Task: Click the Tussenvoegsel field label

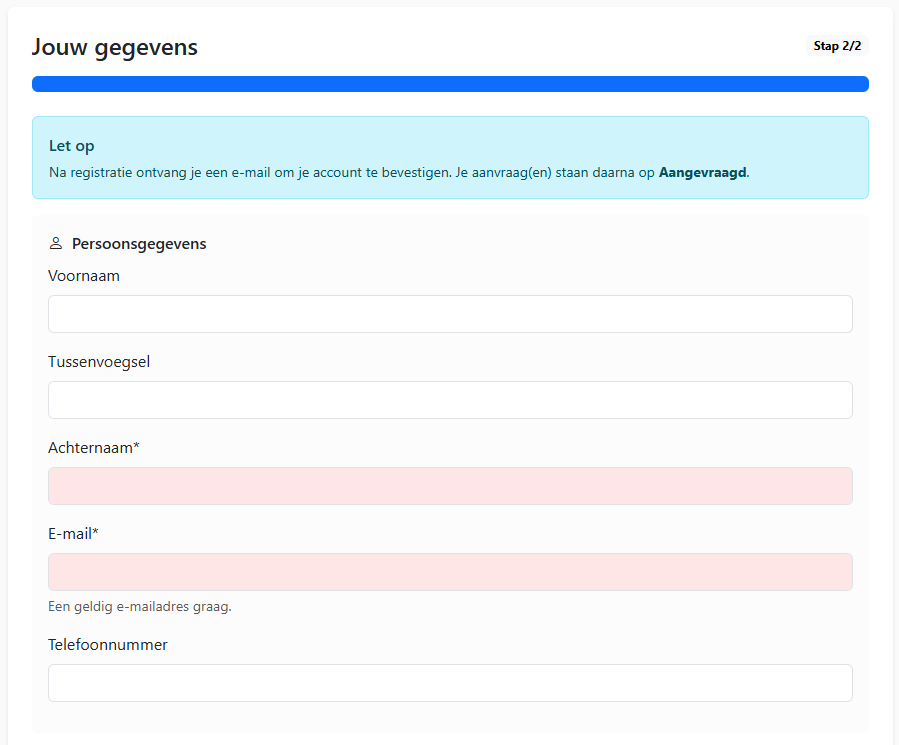Action: coord(99,362)
